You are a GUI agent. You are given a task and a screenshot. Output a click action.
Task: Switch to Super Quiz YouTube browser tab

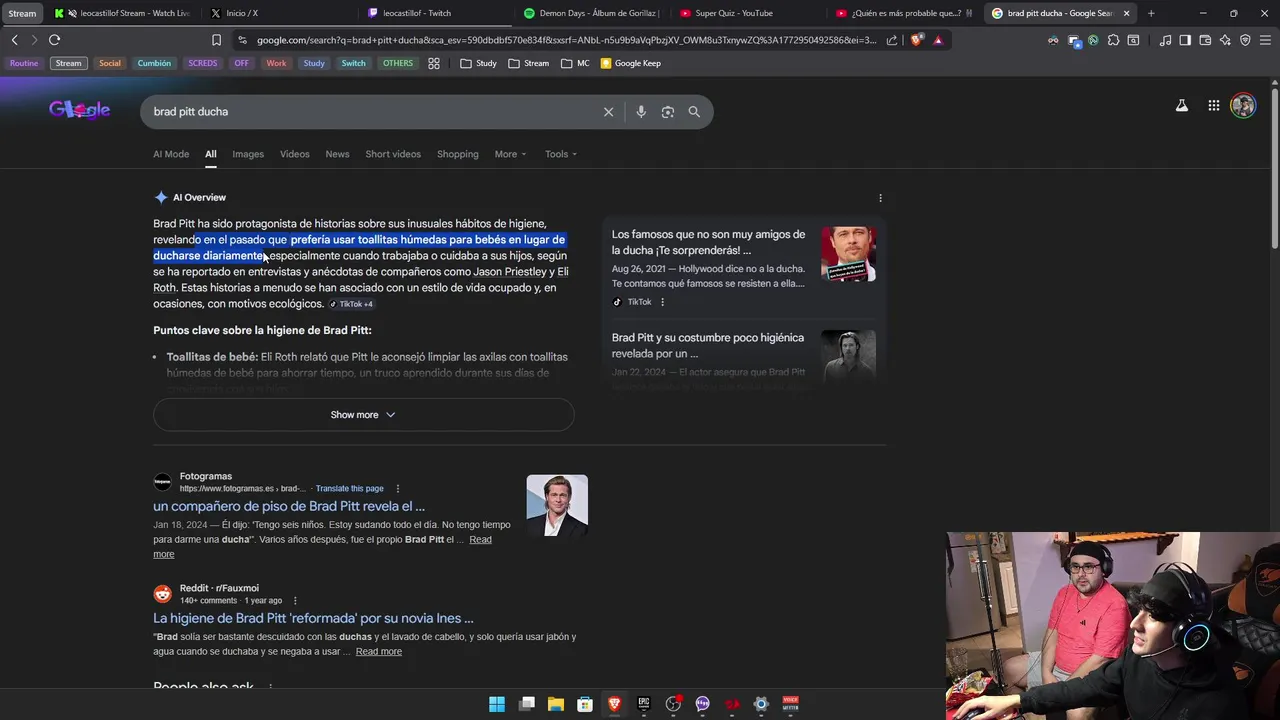pyautogui.click(x=748, y=13)
